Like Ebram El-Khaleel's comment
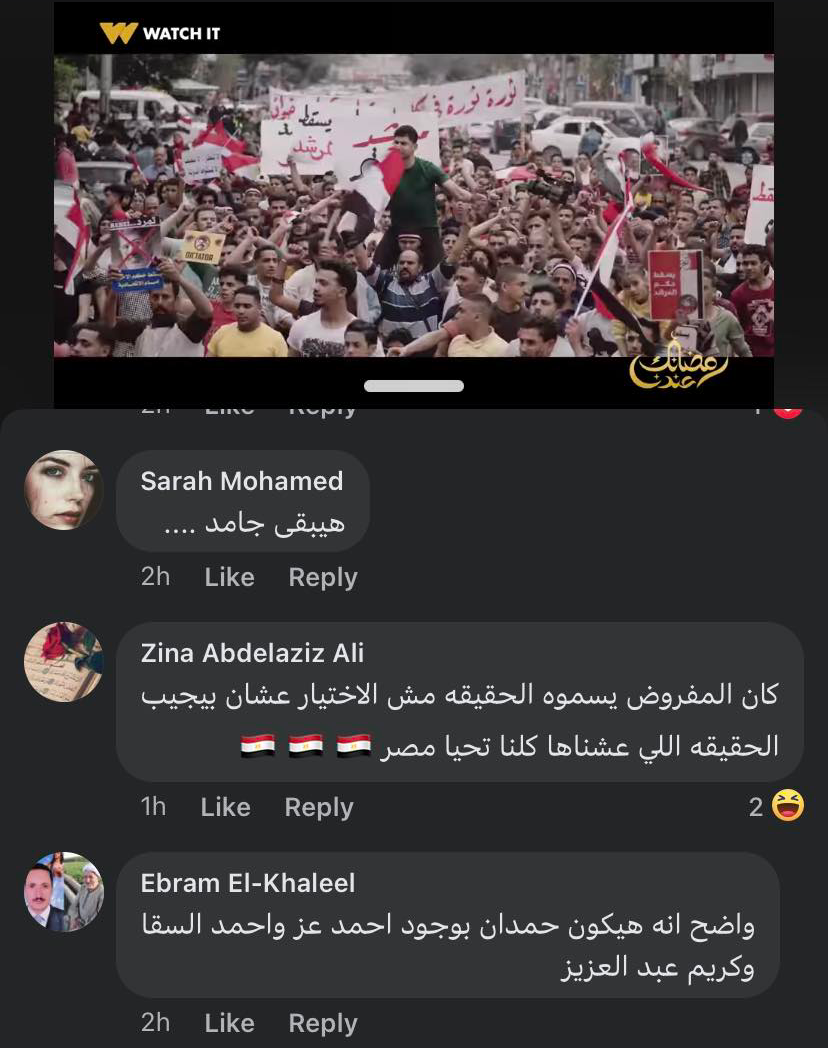The image size is (828, 1048). 229,1023
